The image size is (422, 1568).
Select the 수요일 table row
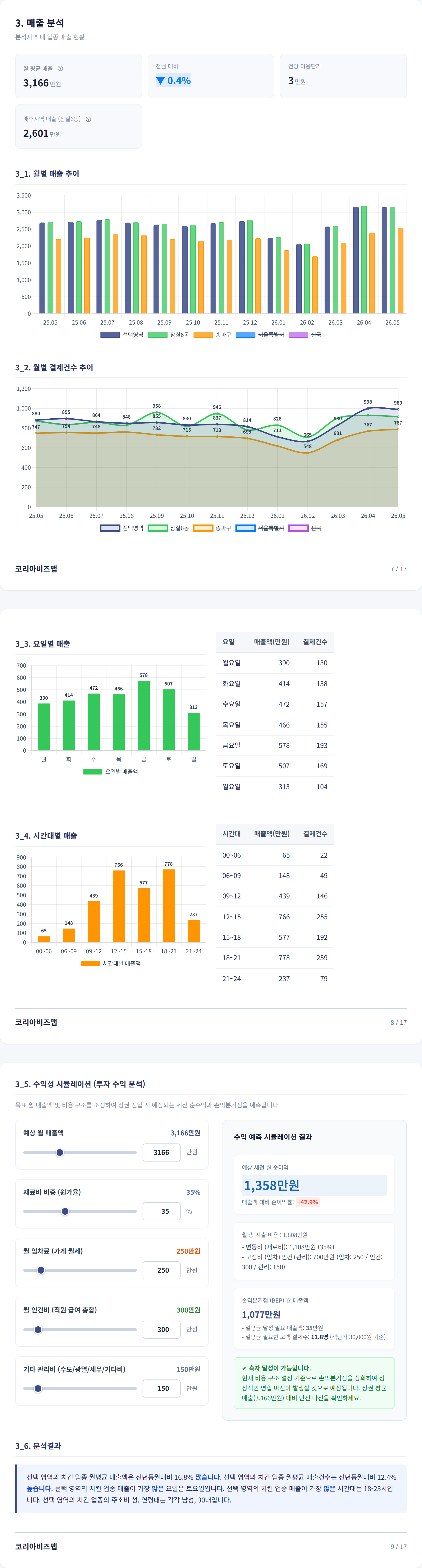point(275,704)
